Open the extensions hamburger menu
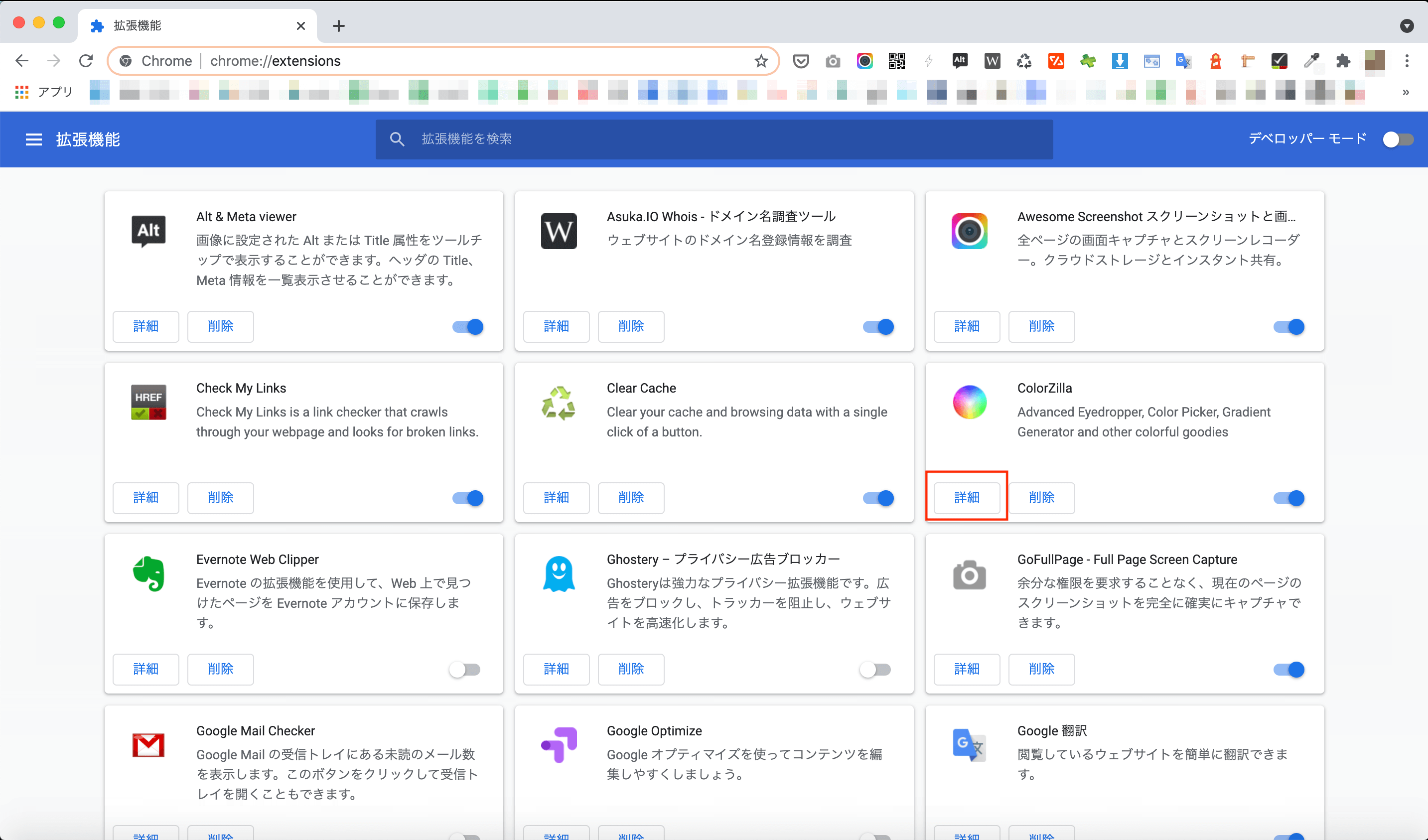 coord(34,140)
